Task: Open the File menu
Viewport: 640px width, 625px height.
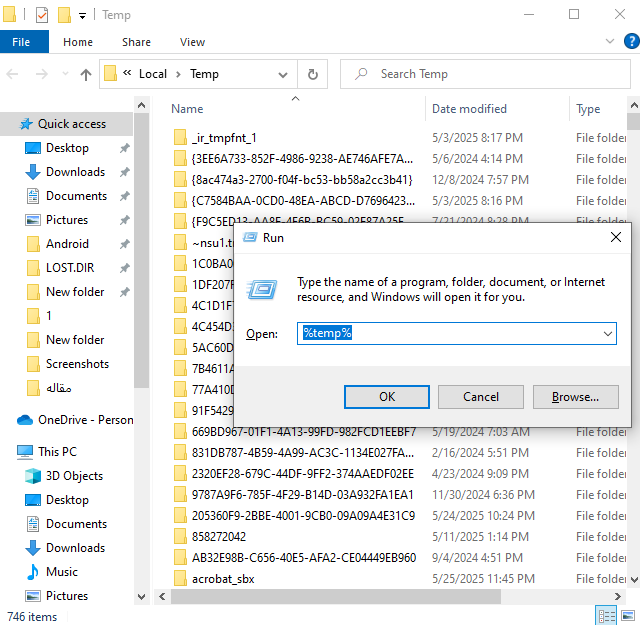Action: click(x=24, y=42)
